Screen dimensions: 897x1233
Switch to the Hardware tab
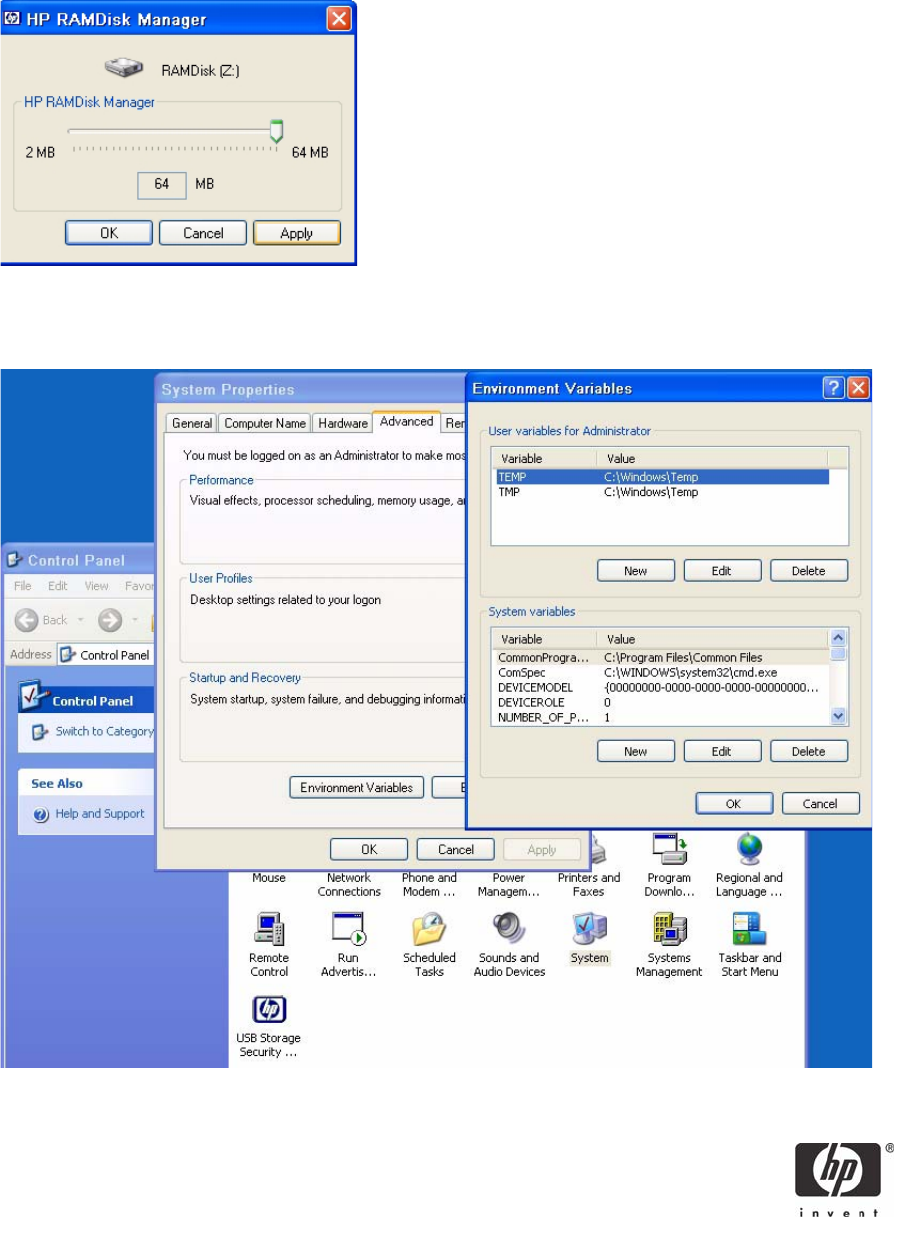[343, 423]
